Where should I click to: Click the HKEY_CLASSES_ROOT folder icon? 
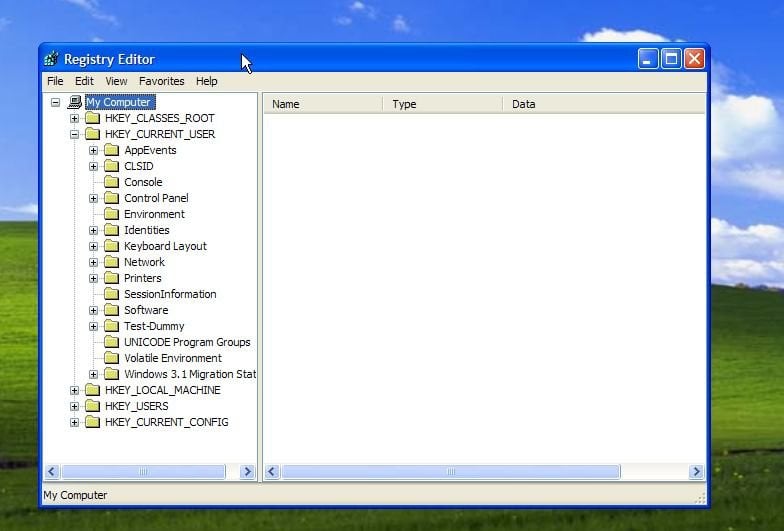coord(92,118)
